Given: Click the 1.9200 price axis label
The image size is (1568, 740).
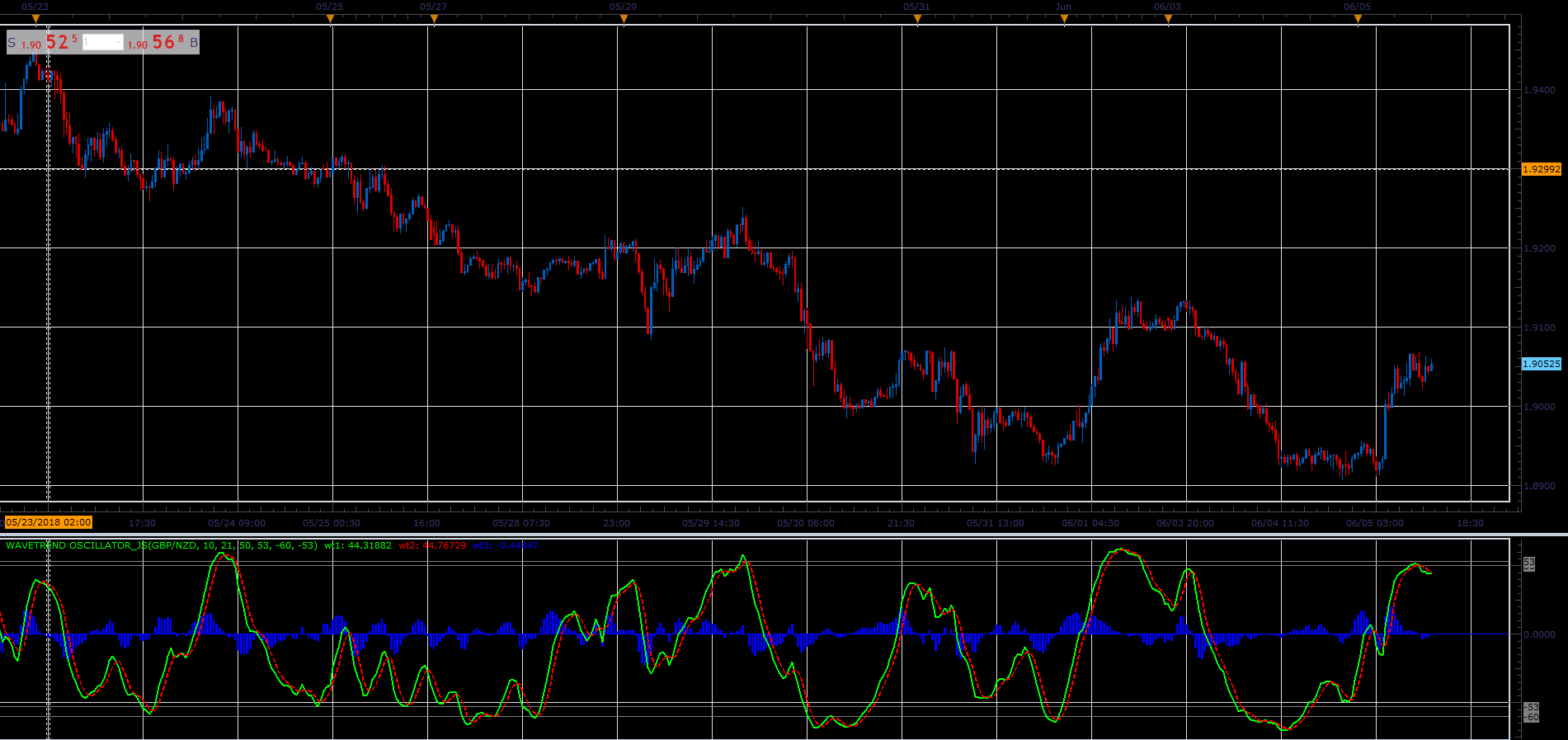Looking at the screenshot, I should point(1539,248).
